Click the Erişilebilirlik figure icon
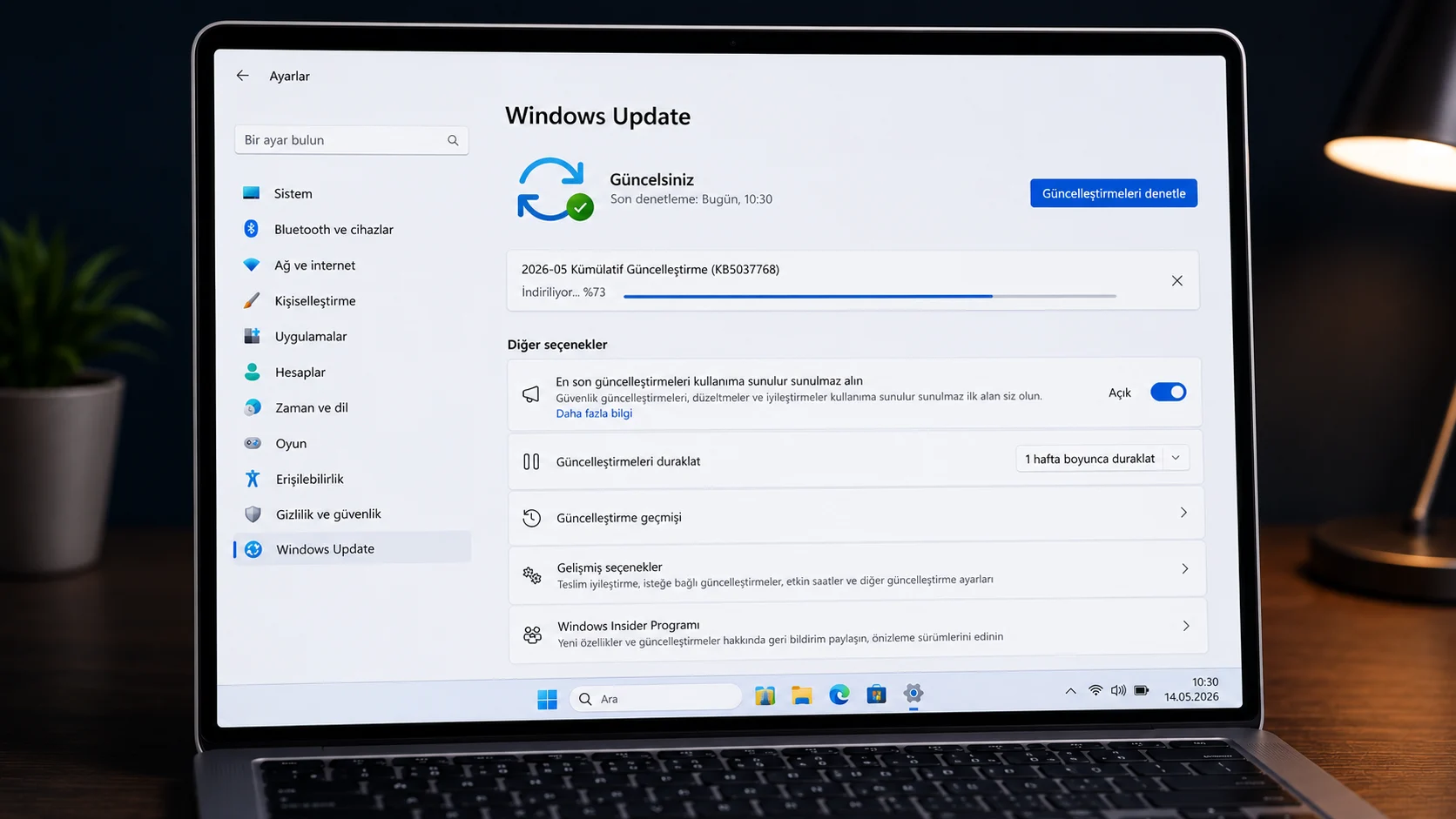 coord(253,479)
